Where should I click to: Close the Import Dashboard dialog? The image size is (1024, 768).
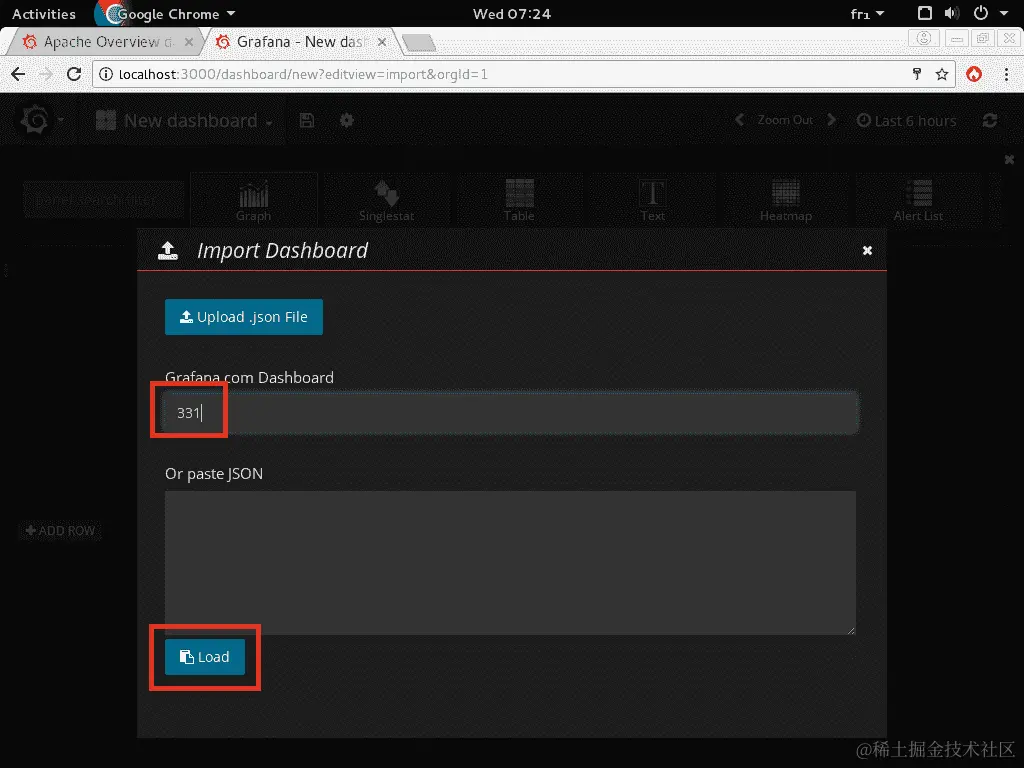pos(867,251)
